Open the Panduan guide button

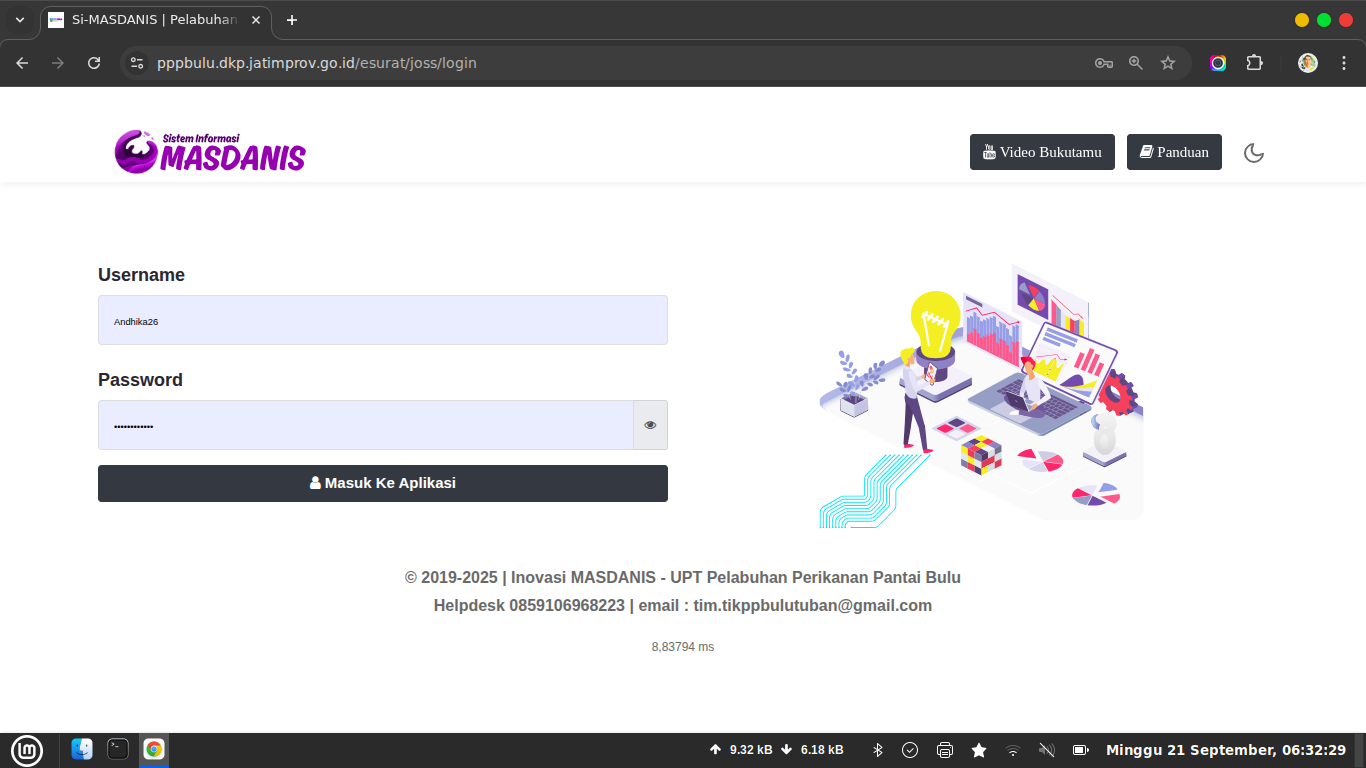click(x=1174, y=152)
